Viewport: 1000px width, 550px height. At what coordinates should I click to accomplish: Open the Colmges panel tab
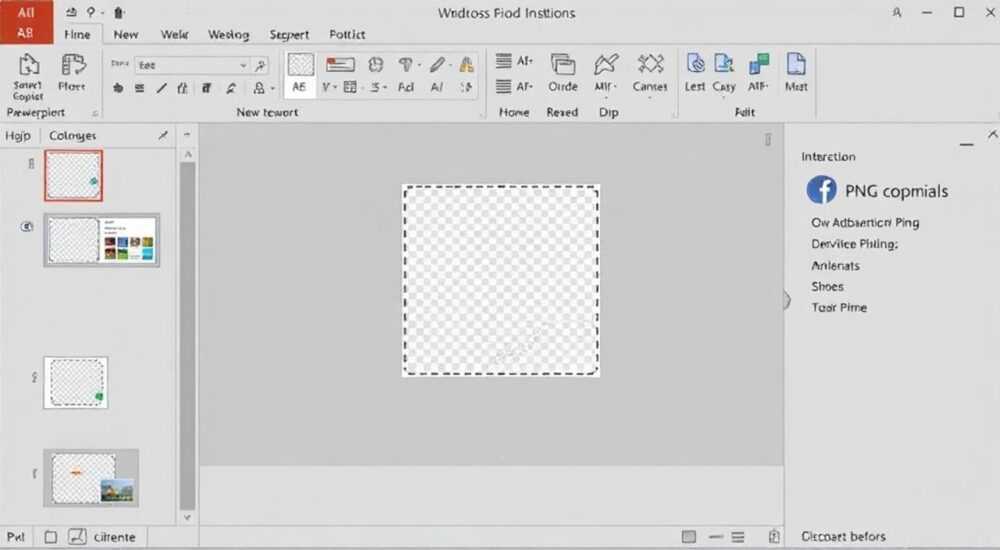73,135
